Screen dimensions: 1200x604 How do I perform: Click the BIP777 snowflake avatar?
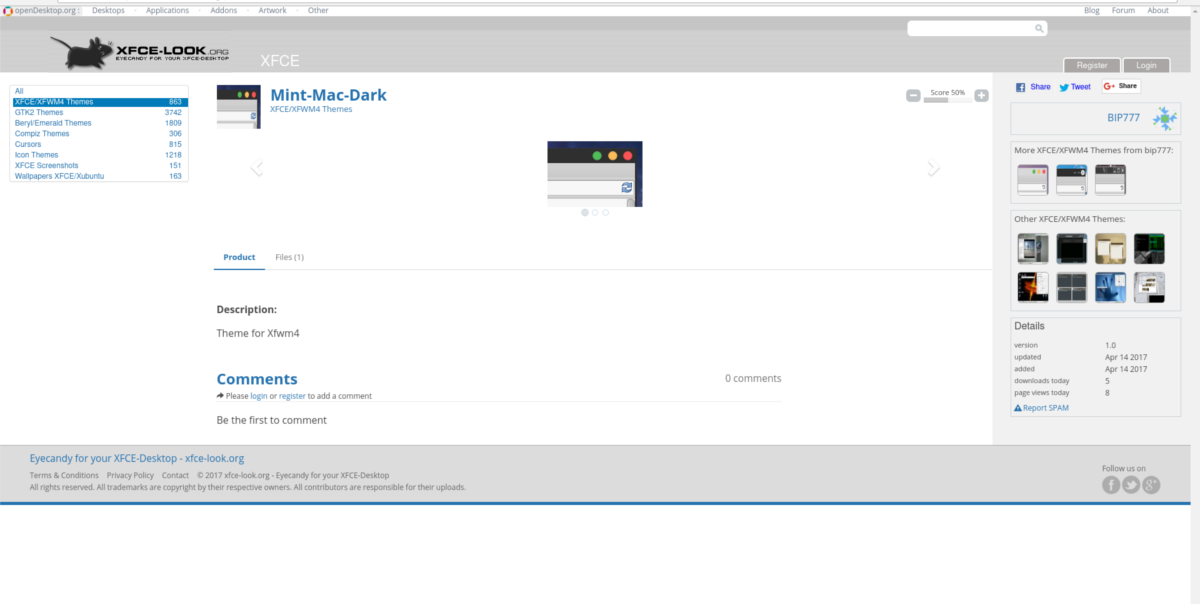[x=1164, y=119]
